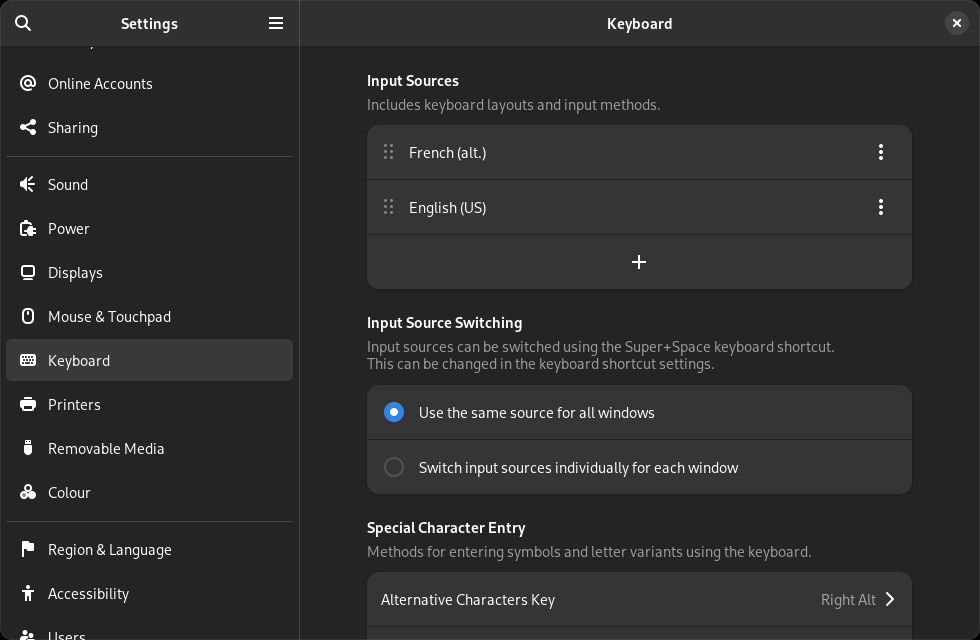This screenshot has width=980, height=640.
Task: Click the Displays monitor icon
Action: click(28, 272)
